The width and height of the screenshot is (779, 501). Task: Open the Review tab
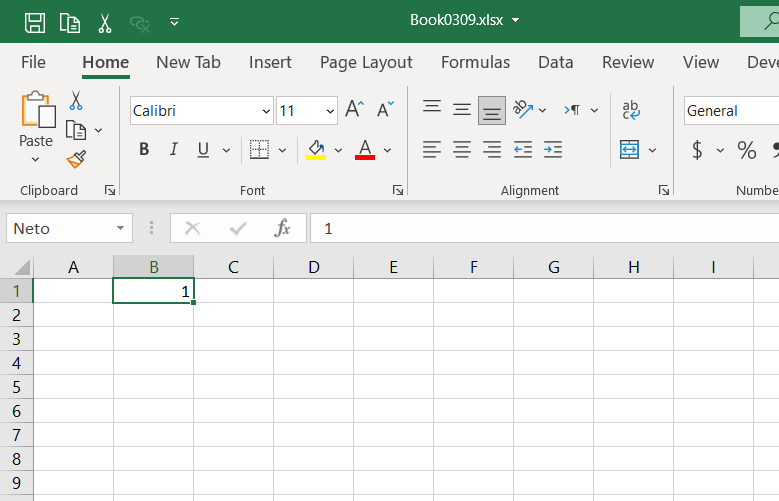tap(628, 62)
